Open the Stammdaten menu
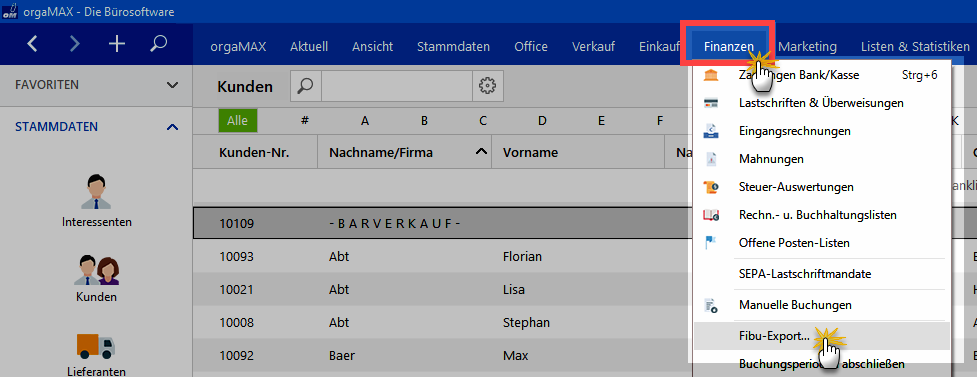Screen dimensions: 977x377 454,46
